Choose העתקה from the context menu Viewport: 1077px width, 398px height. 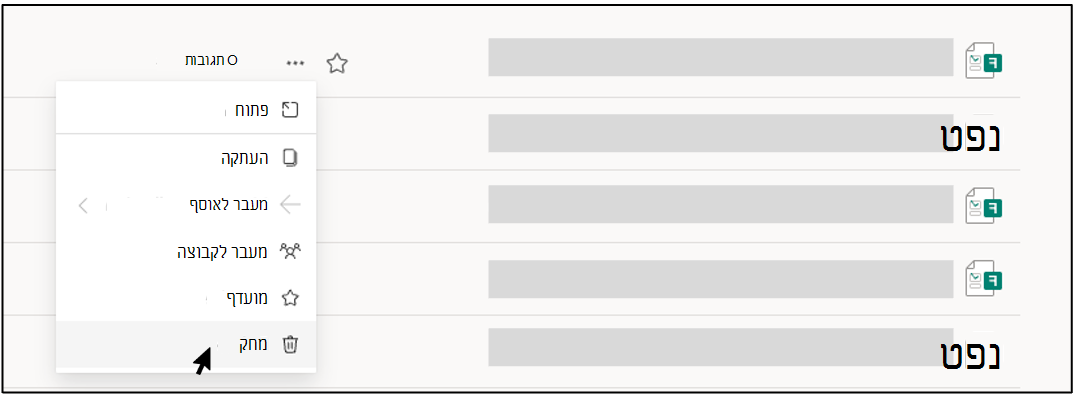[185, 158]
